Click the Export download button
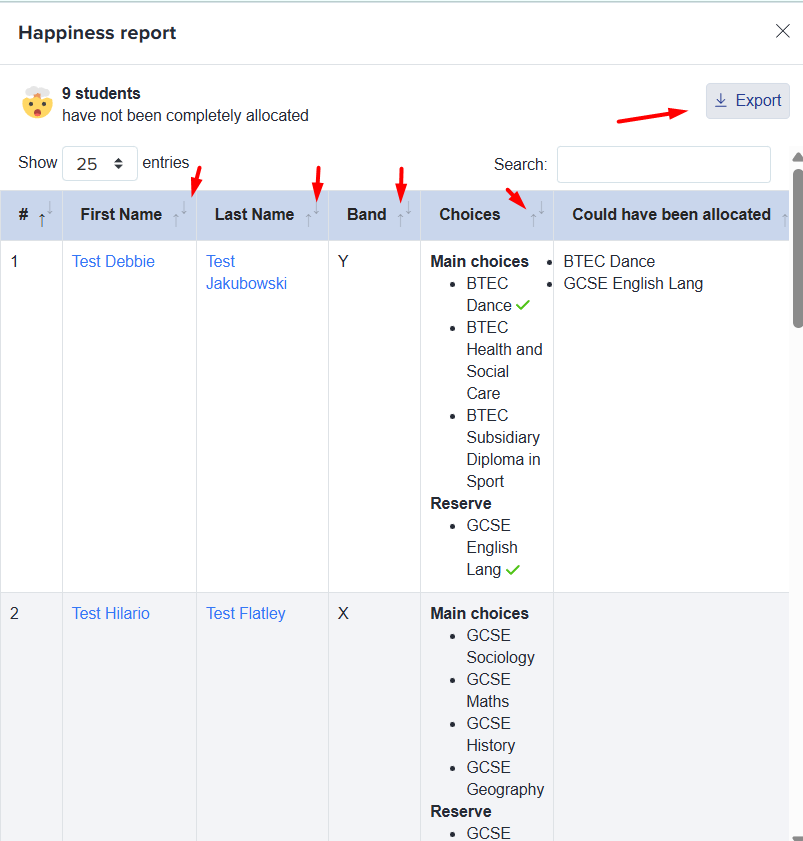 [748, 101]
